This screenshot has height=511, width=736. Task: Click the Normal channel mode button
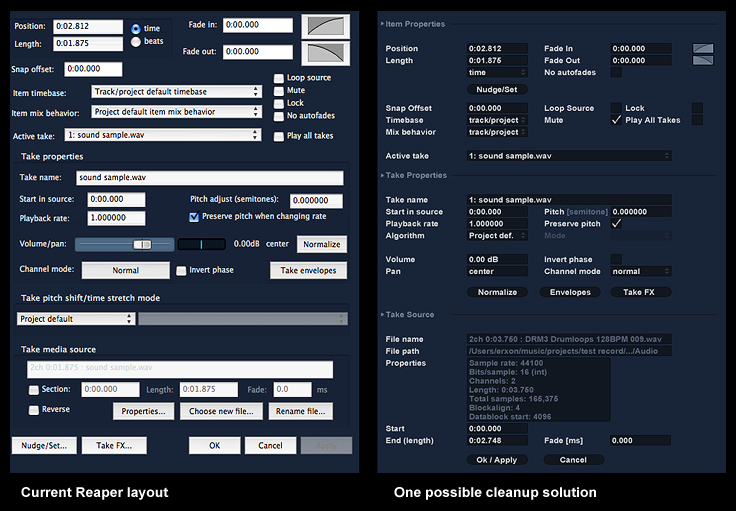(x=126, y=271)
